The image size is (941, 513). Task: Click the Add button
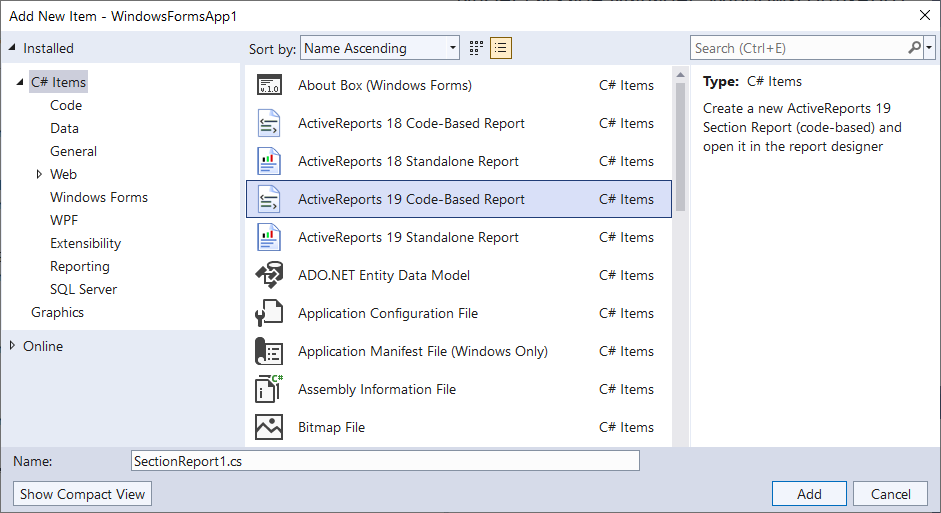coord(809,494)
